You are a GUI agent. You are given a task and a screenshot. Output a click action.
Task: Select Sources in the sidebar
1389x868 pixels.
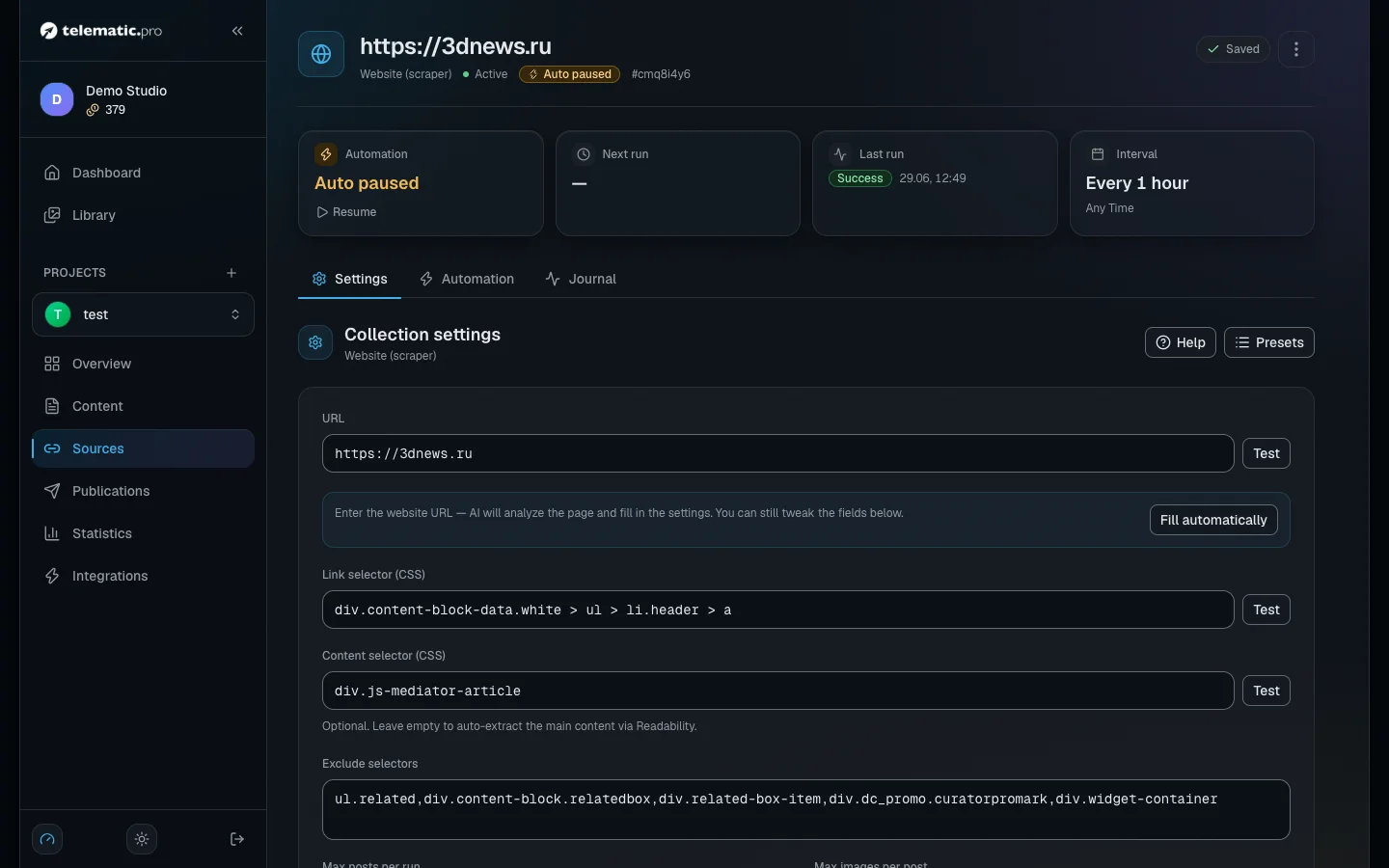point(143,448)
